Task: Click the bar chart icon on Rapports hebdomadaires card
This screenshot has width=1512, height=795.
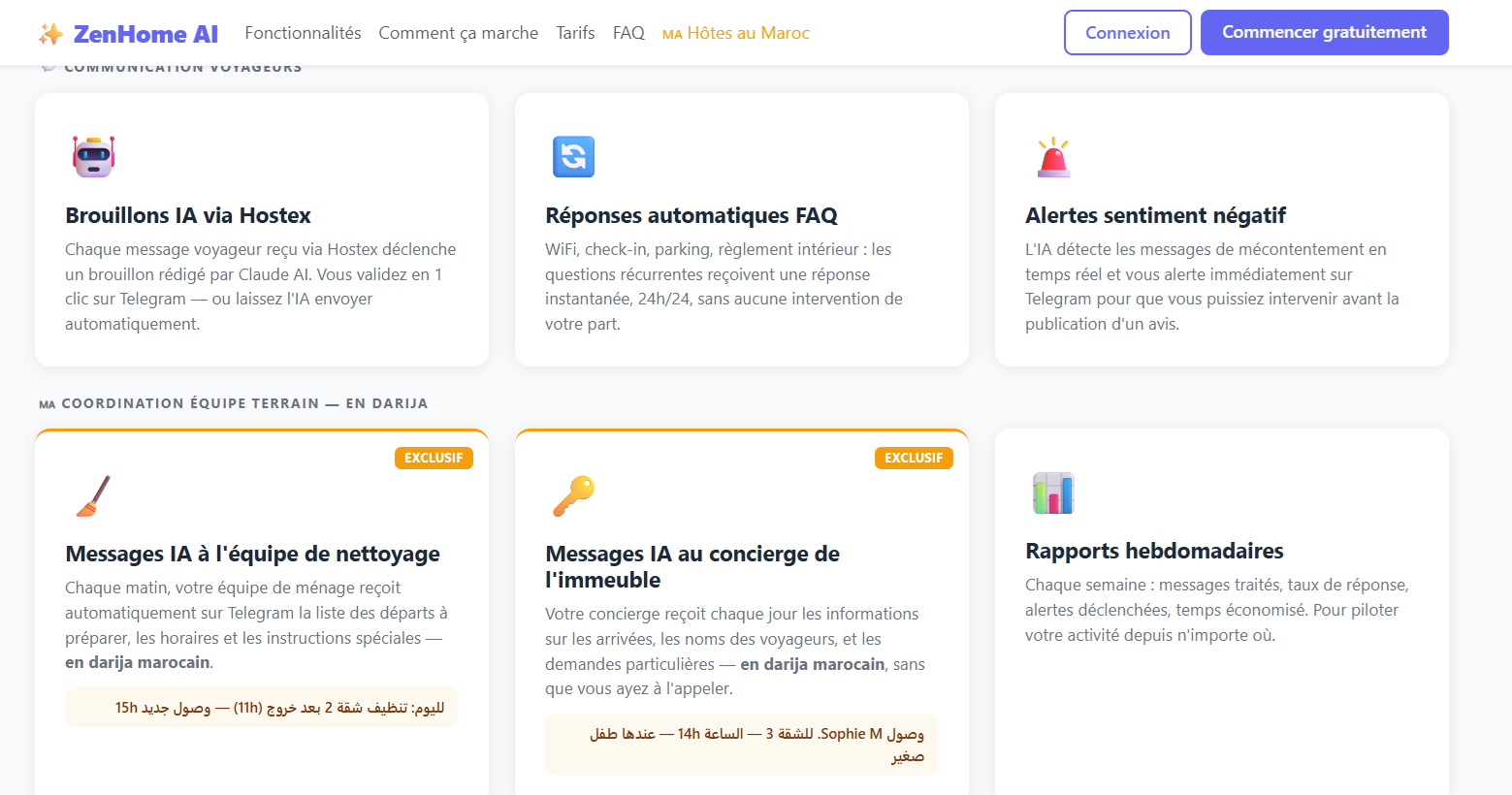Action: pos(1053,493)
